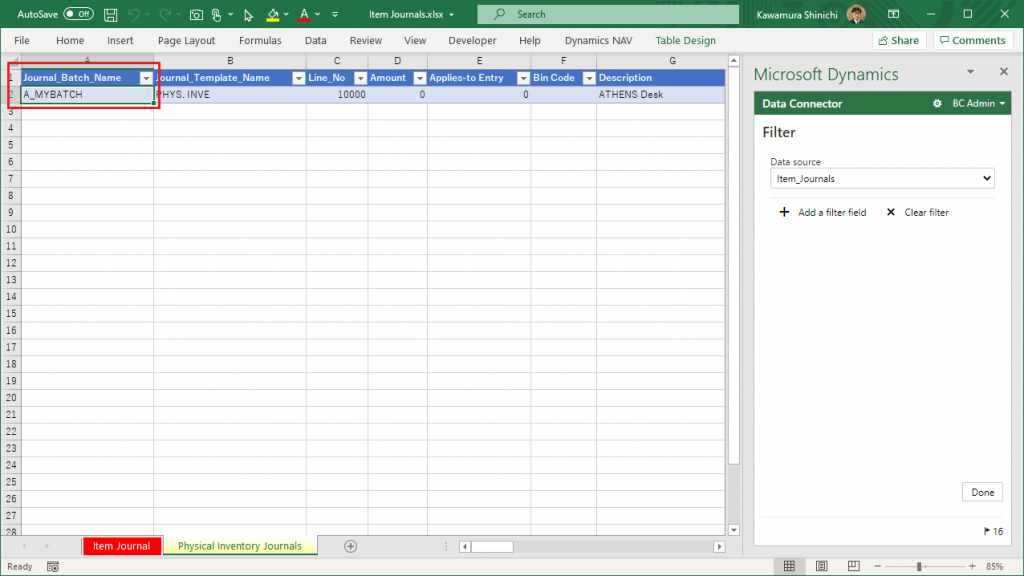1024x576 pixels.
Task: Click the zoom slider handle
Action: point(919,567)
